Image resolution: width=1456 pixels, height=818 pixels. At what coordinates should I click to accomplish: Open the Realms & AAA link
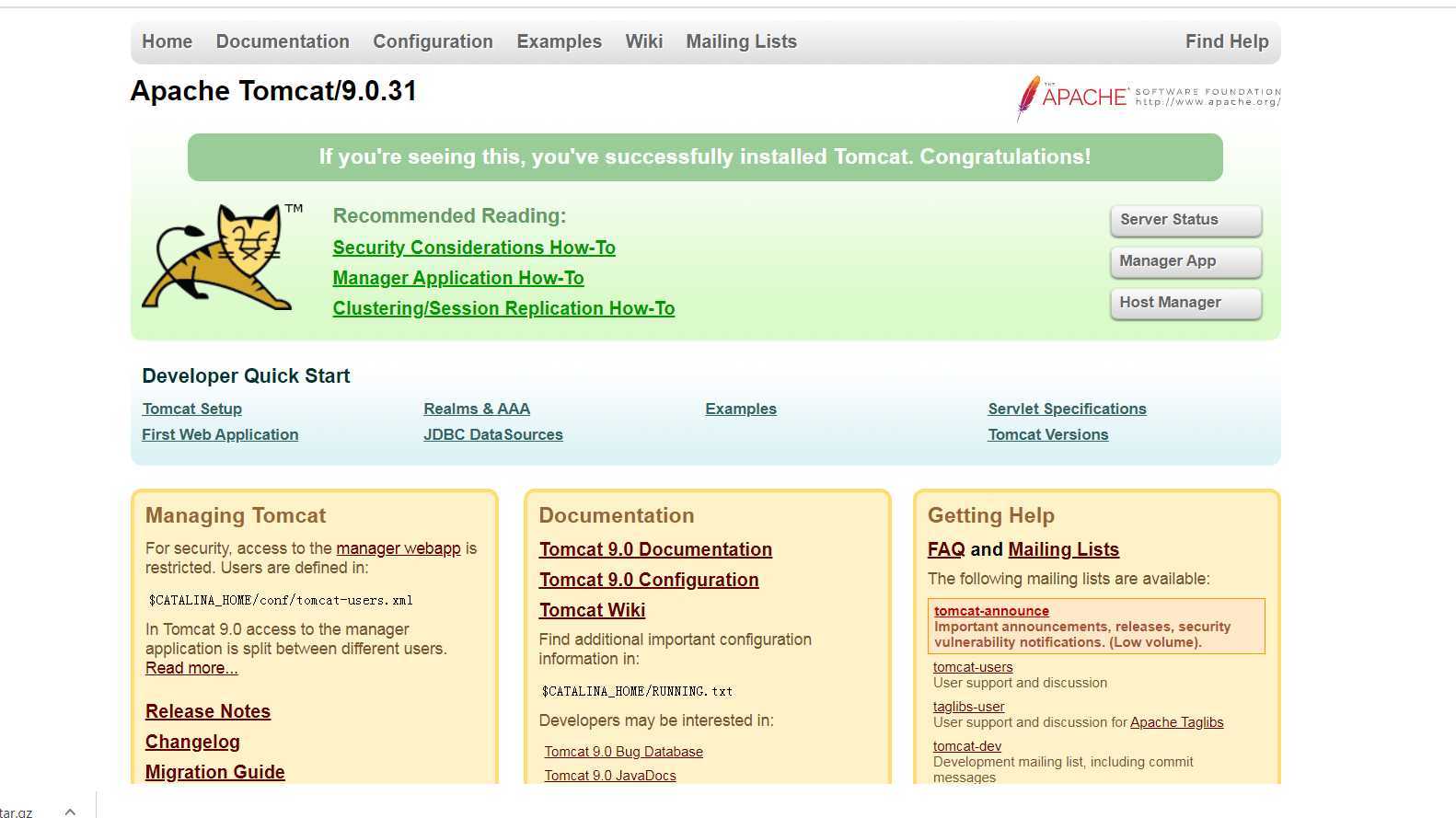477,409
